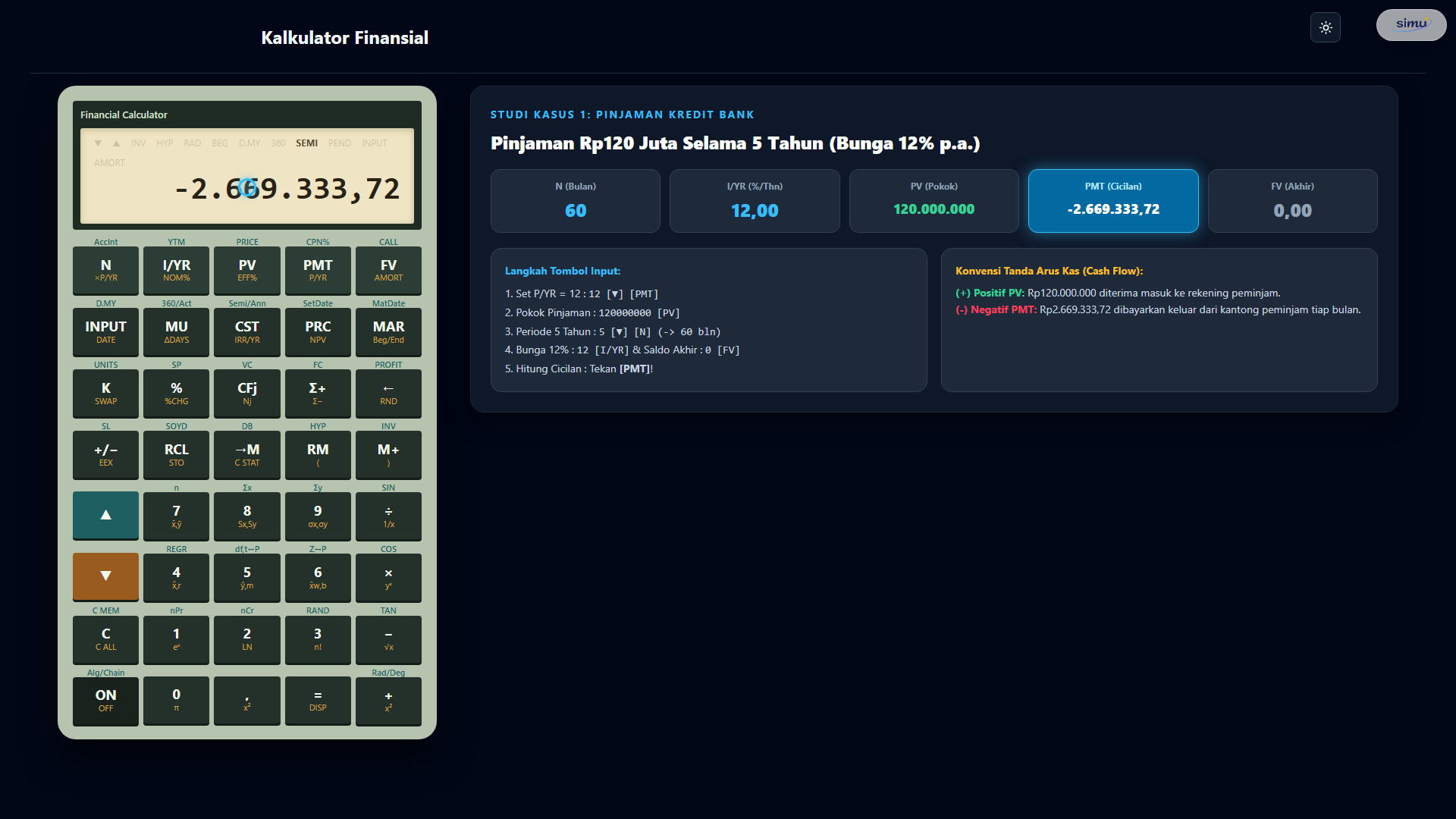
Task: Toggle the light/dark theme sun icon
Action: click(1325, 27)
